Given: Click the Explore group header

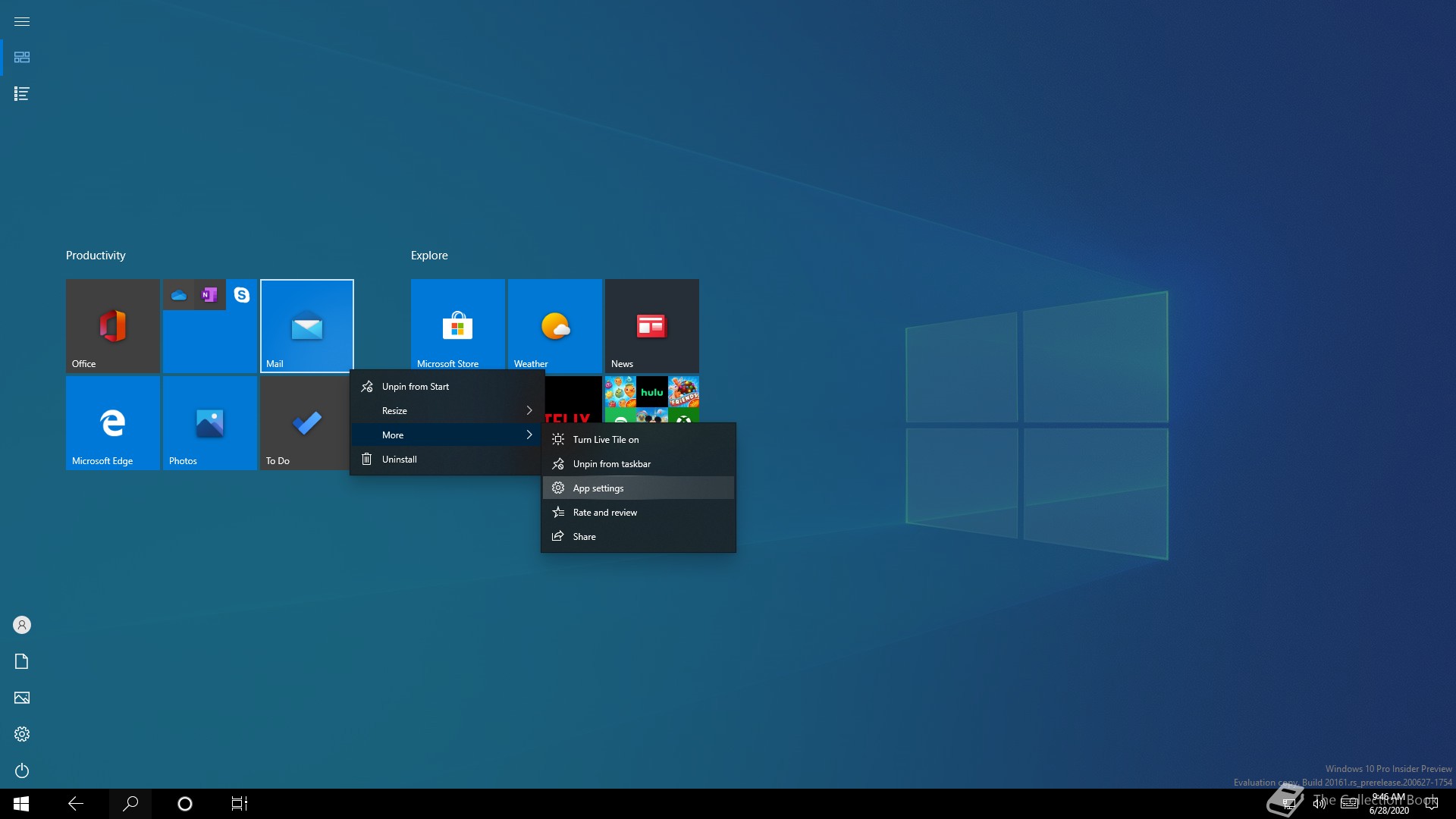Looking at the screenshot, I should 429,256.
